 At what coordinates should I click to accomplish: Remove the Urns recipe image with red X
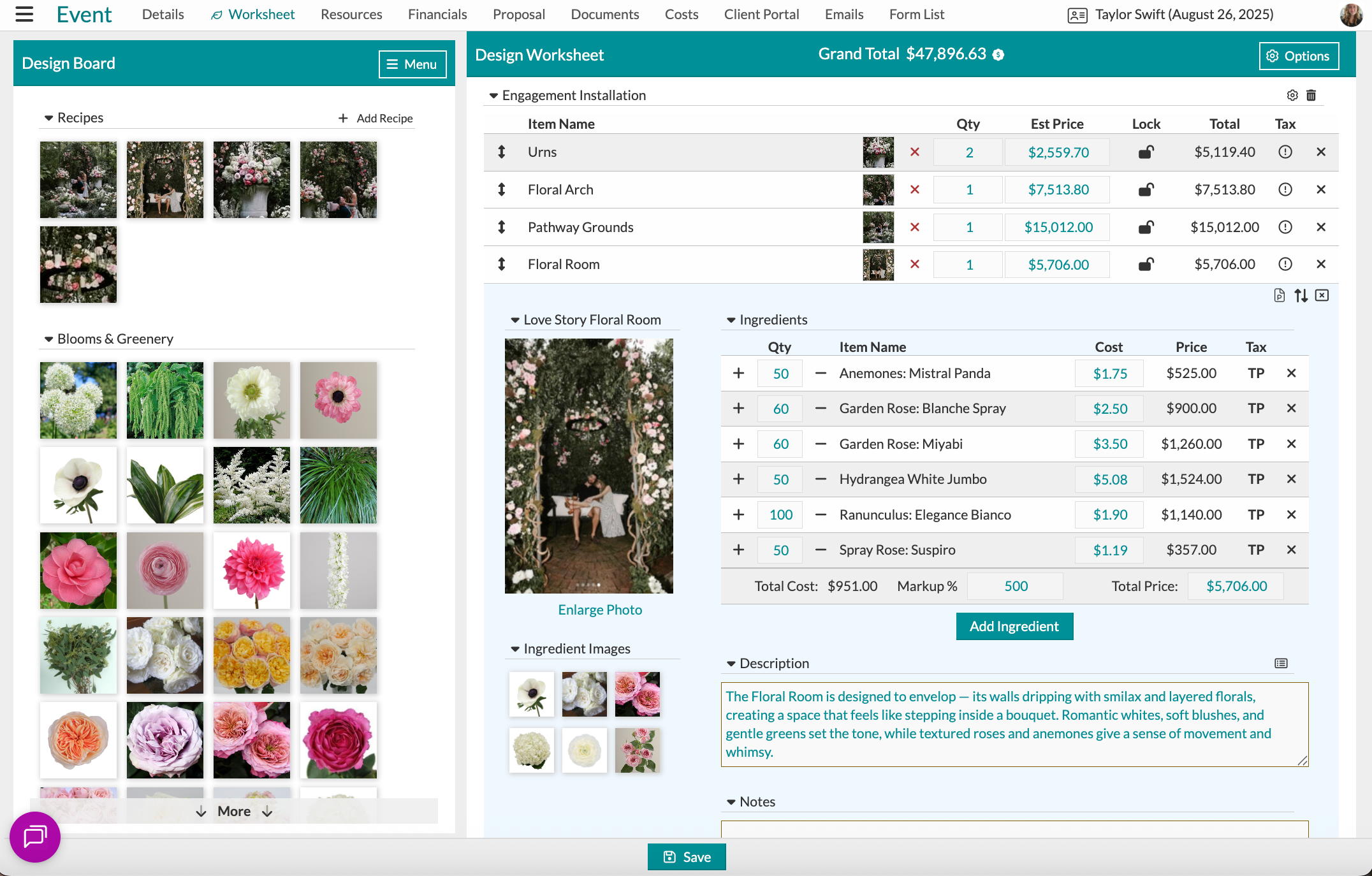coord(915,152)
